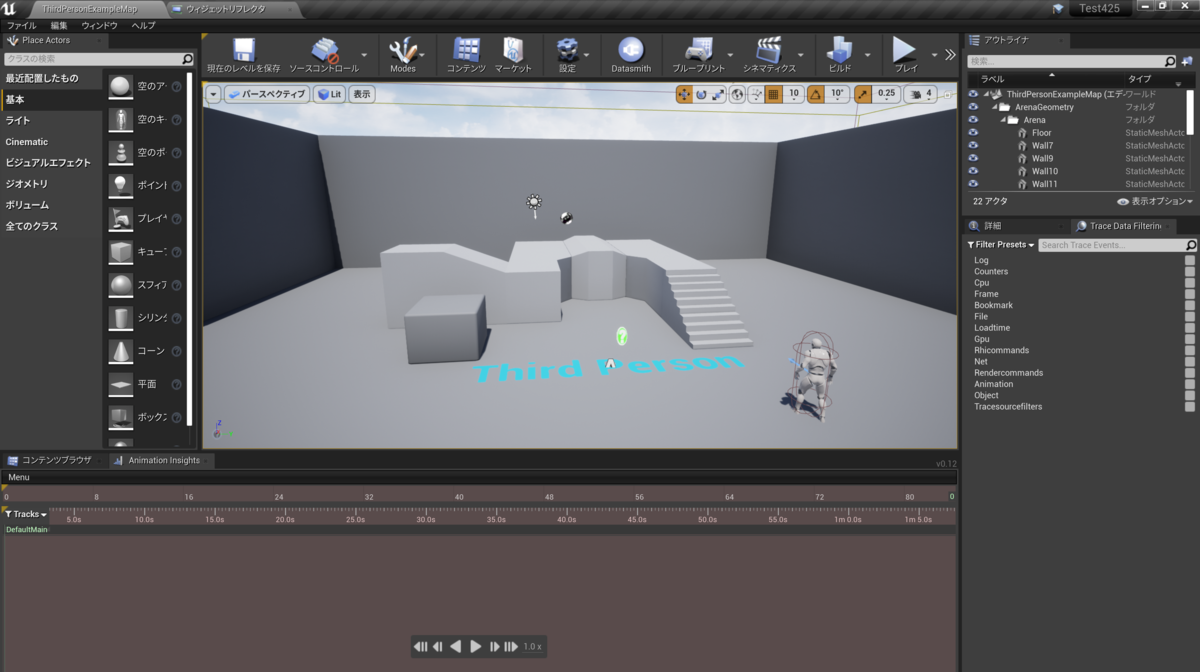Open the Help menu

click(x=143, y=25)
